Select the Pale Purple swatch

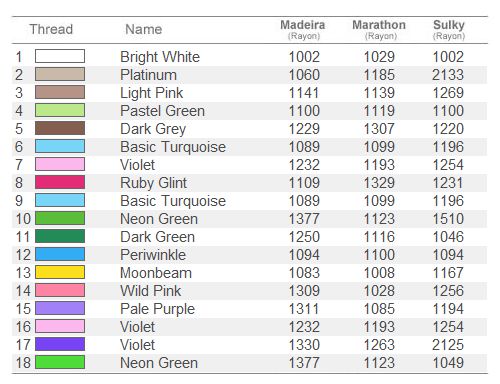60,308
